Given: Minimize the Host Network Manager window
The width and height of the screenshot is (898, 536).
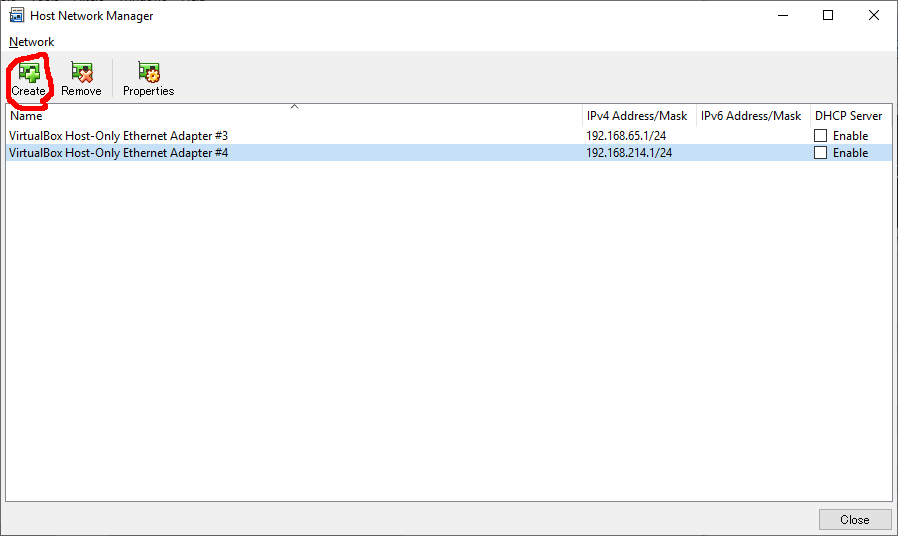Looking at the screenshot, I should 783,15.
